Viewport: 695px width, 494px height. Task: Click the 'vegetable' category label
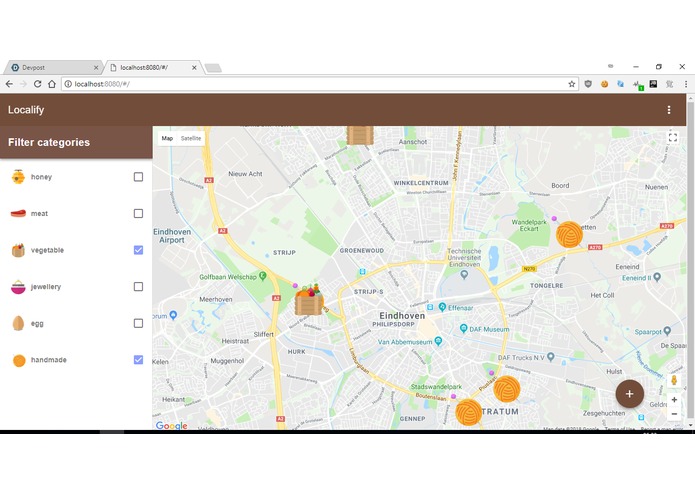47,250
